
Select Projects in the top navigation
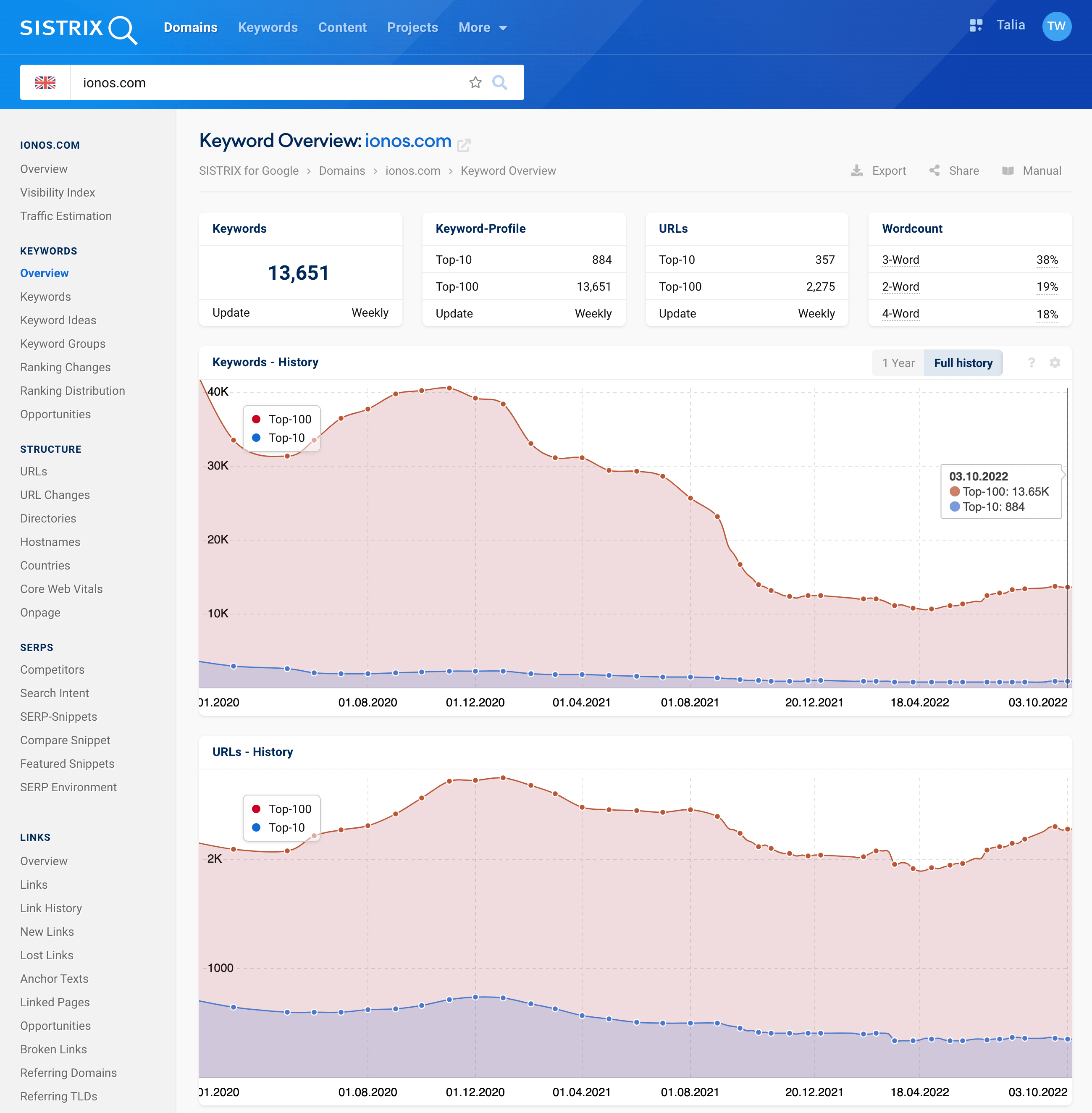[x=412, y=27]
